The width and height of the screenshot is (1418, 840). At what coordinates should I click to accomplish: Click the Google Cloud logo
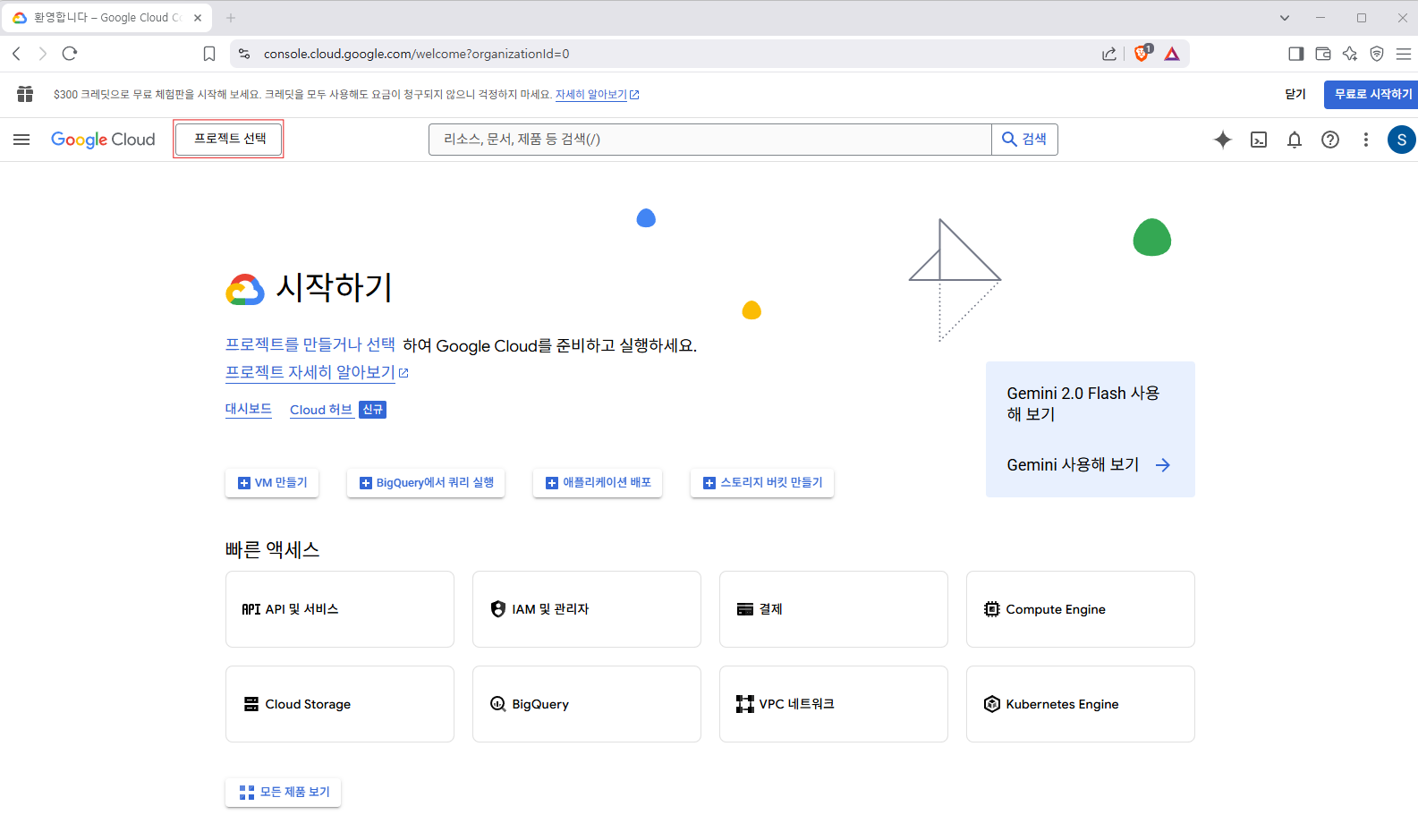pyautogui.click(x=103, y=140)
